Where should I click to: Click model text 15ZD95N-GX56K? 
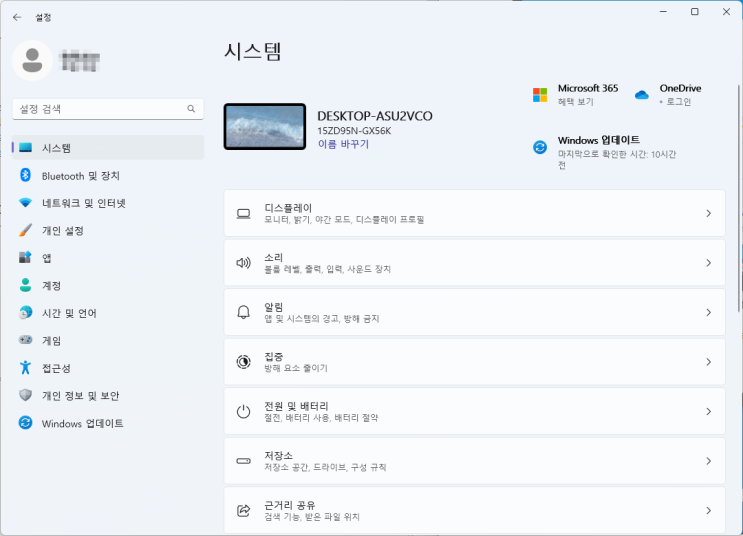click(354, 131)
